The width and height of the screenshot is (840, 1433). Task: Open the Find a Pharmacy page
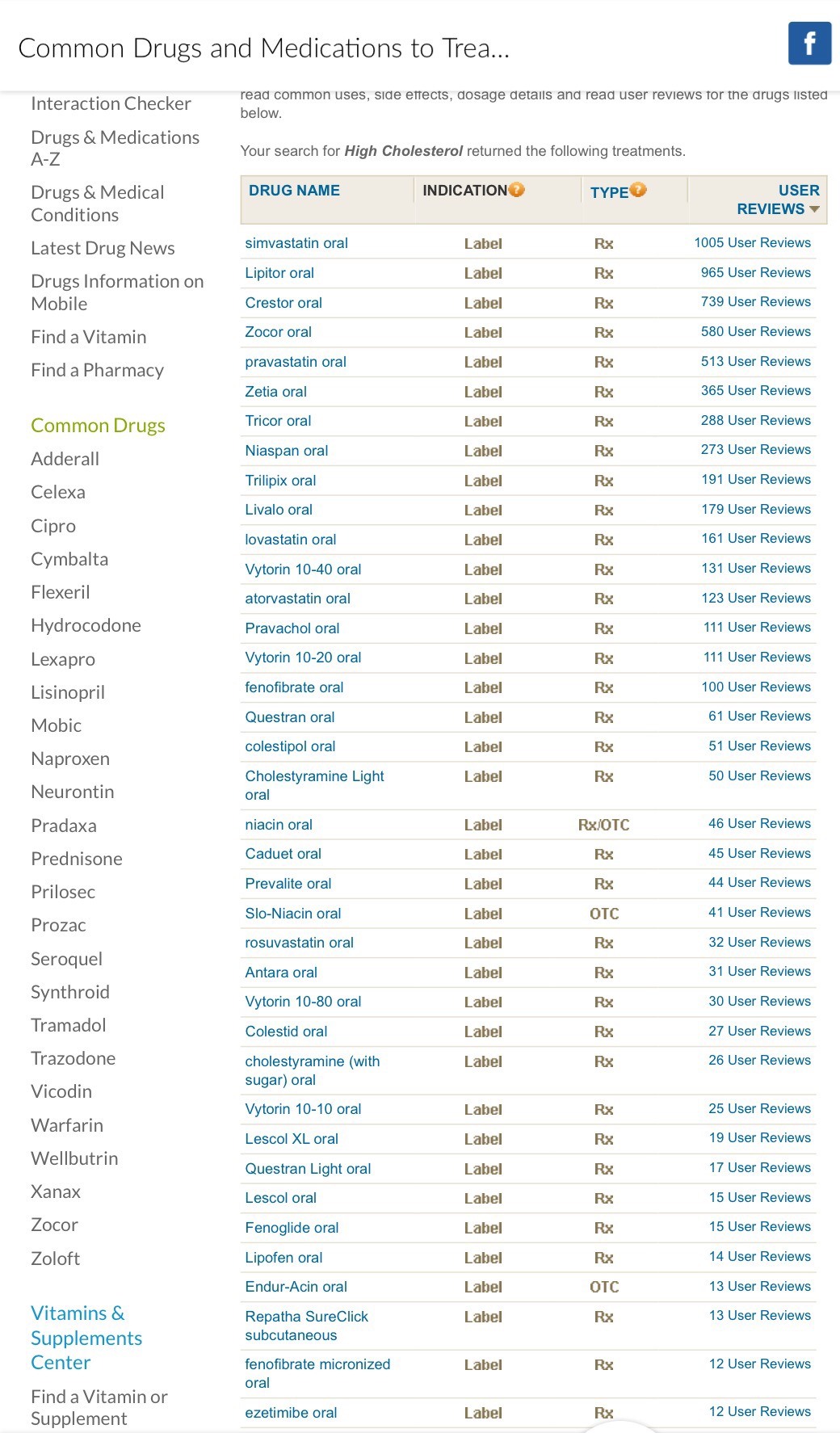coord(97,370)
